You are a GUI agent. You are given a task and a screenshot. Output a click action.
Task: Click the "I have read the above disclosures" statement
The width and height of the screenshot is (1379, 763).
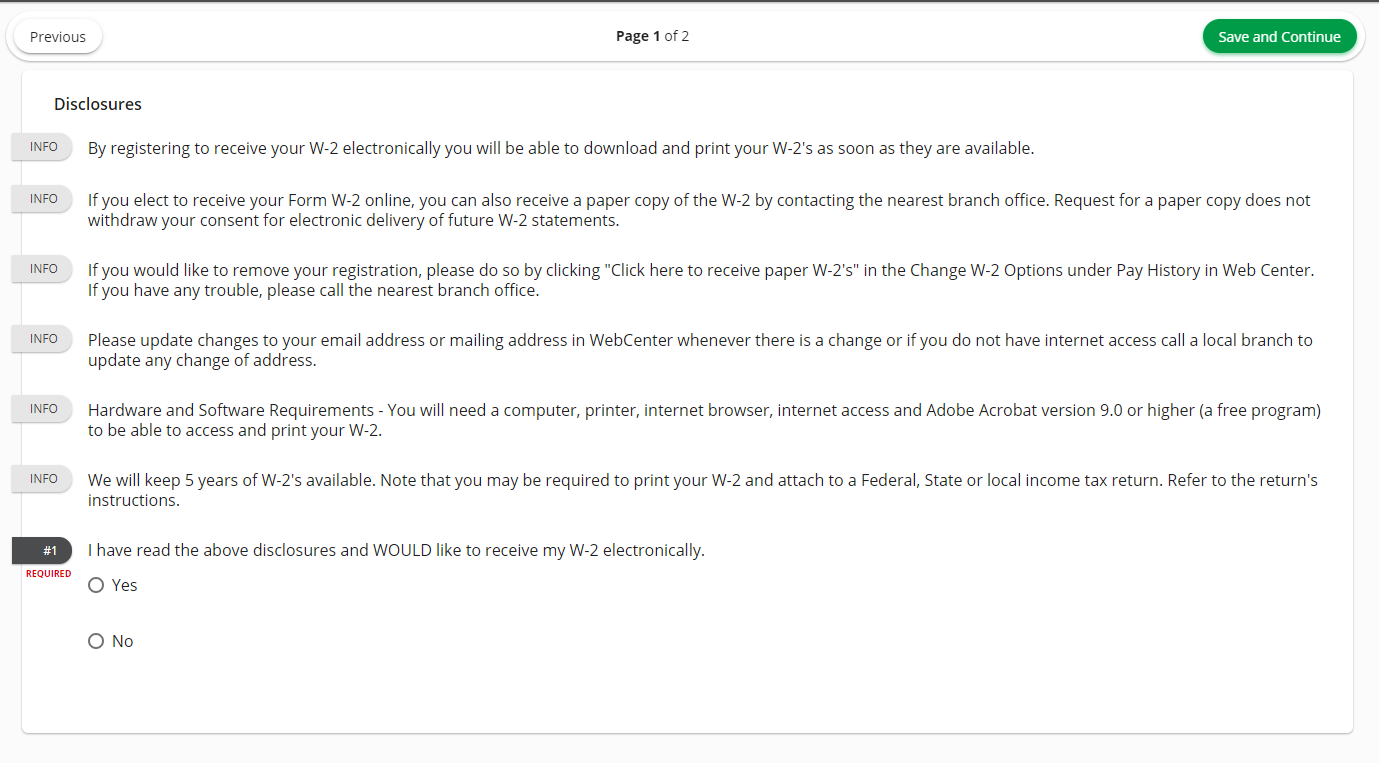click(x=396, y=550)
